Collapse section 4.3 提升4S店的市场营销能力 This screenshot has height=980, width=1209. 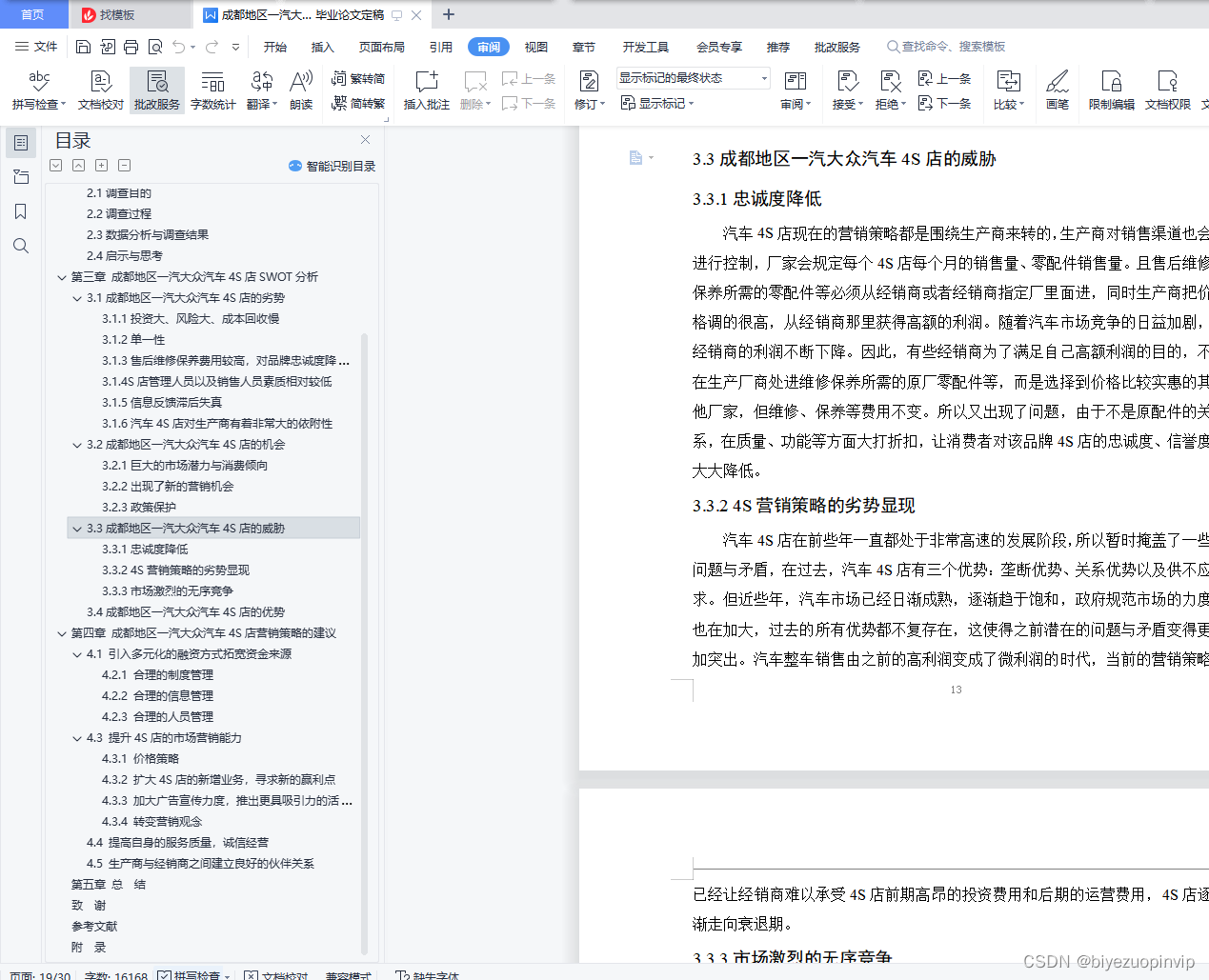[x=77, y=738]
